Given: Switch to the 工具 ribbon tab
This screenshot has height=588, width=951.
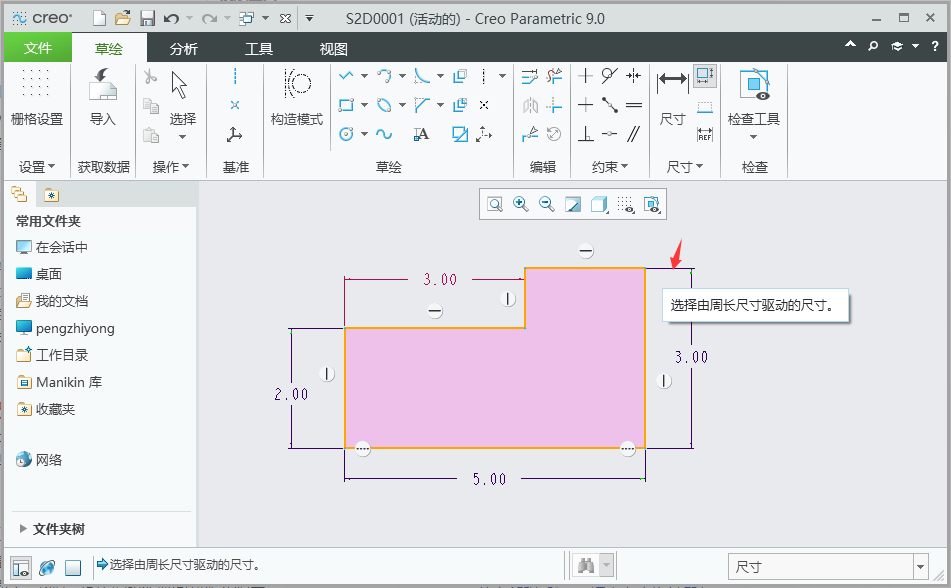Looking at the screenshot, I should point(259,49).
